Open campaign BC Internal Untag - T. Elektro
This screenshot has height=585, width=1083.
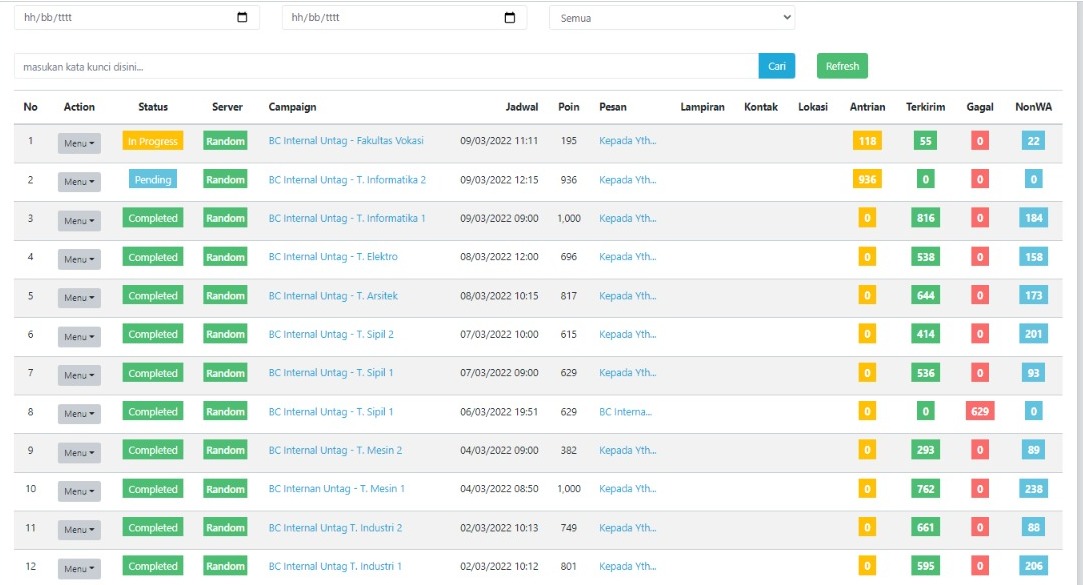[333, 257]
